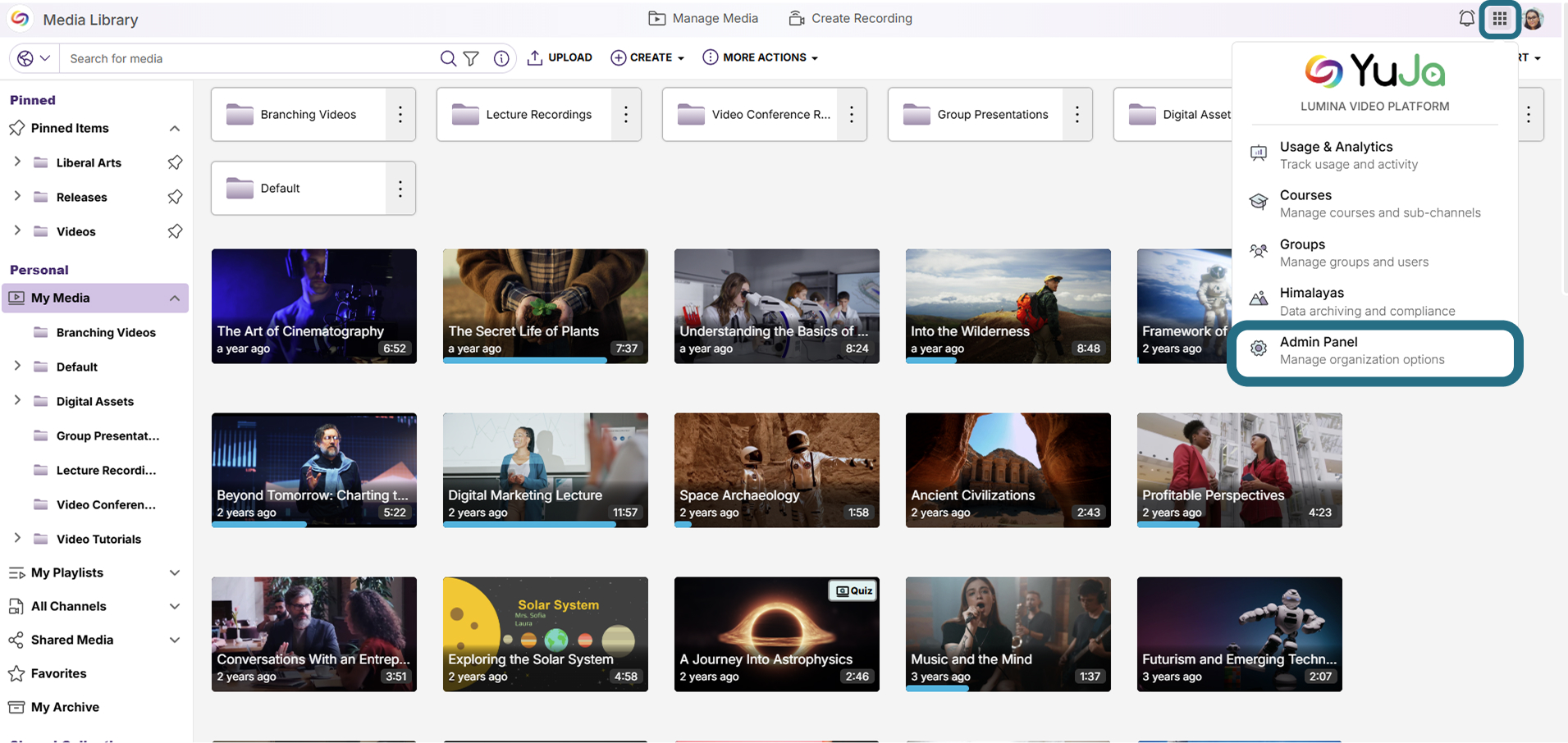Click the Usage & Analytics icon
Screen dimensions: 1568x743
(1259, 153)
